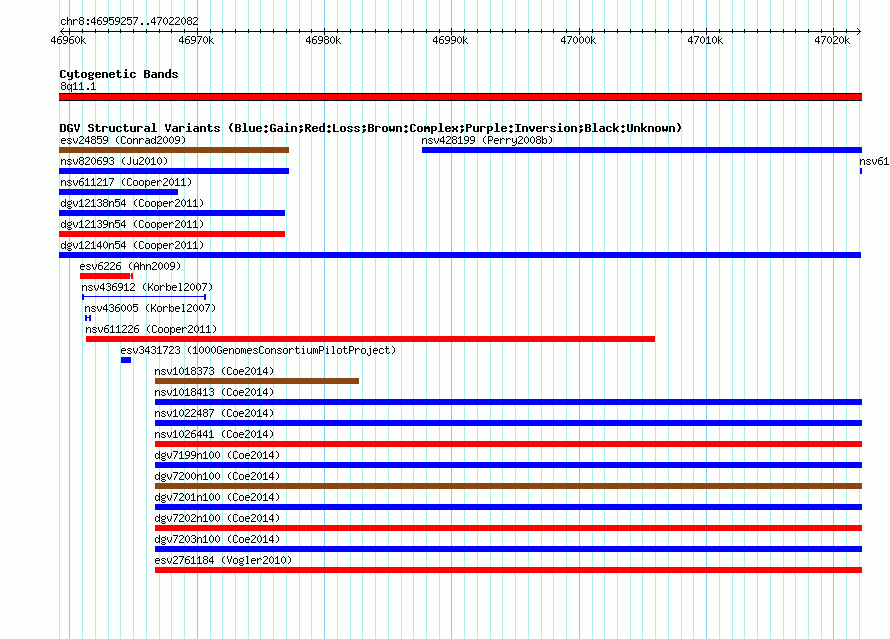Click the esv2761184 (Vogler2010) label
Screen dimensions: 890x639
pyautogui.click(x=224, y=560)
